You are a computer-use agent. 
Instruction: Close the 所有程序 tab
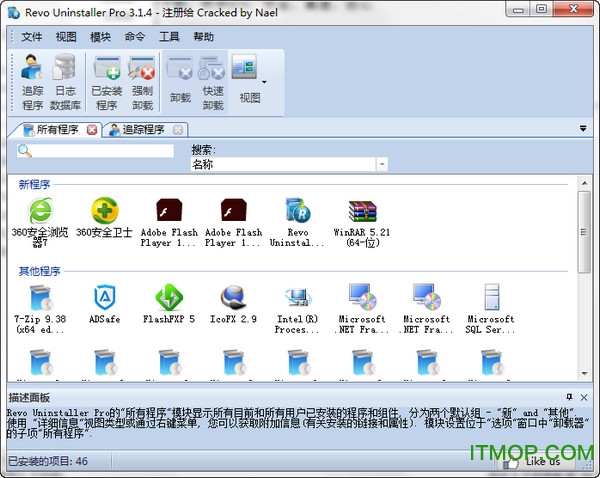click(x=92, y=130)
